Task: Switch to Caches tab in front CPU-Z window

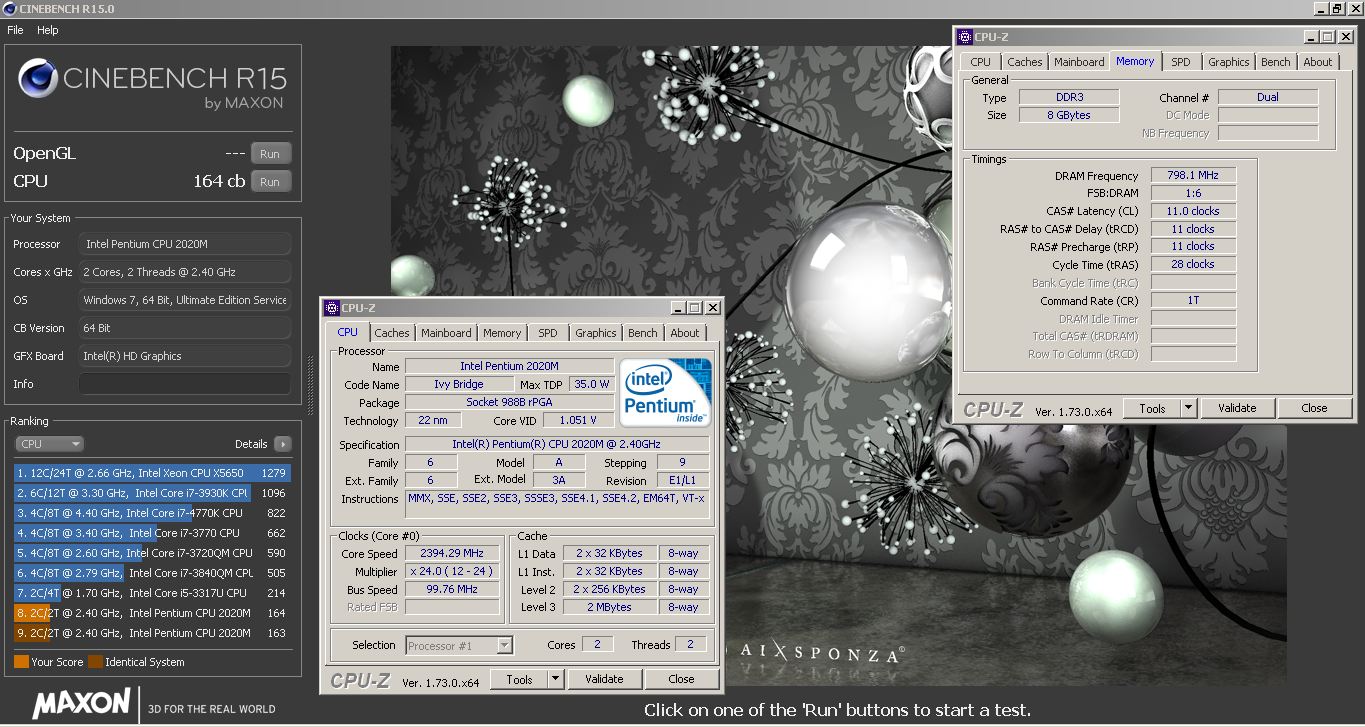Action: coord(391,333)
